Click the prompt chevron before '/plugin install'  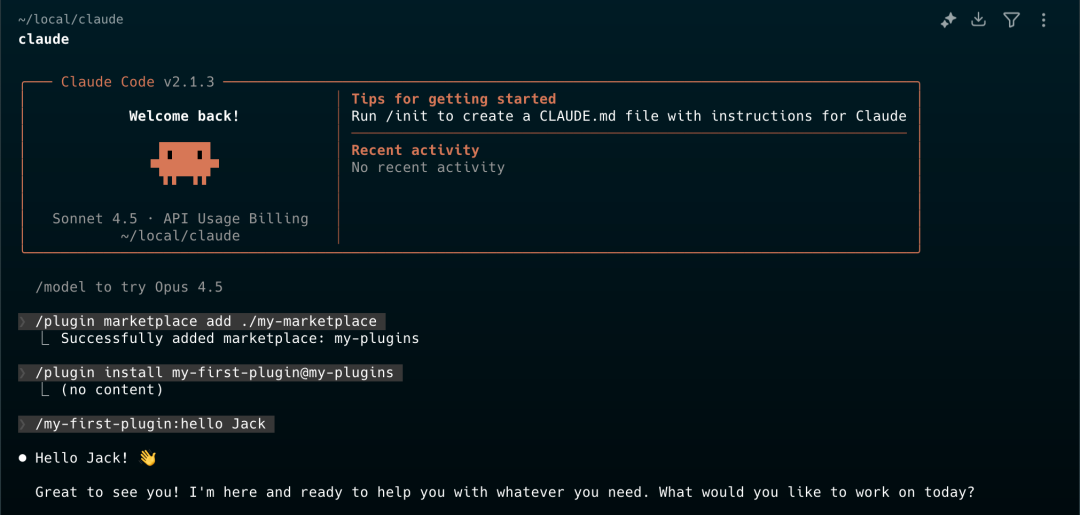tap(23, 372)
